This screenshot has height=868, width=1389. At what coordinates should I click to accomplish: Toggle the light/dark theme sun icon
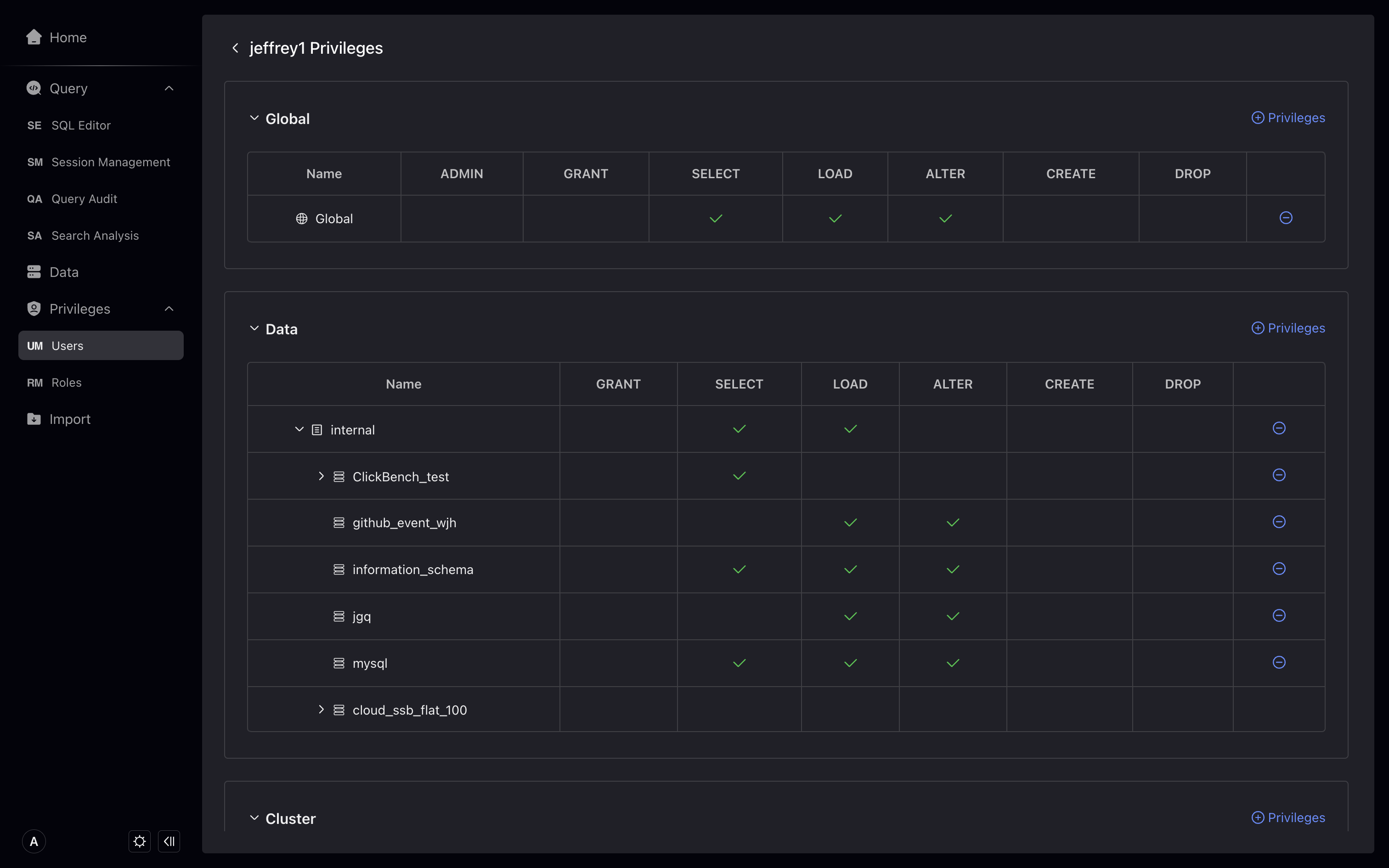[x=140, y=841]
